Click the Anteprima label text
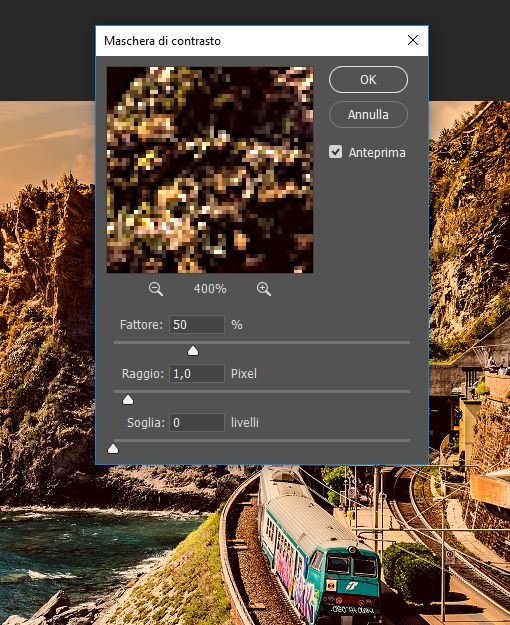The image size is (510, 625). [377, 153]
